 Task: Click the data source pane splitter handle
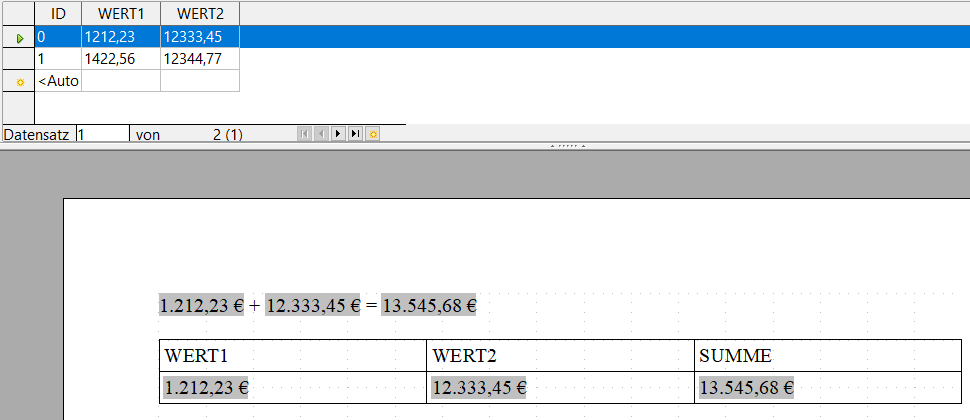[568, 146]
